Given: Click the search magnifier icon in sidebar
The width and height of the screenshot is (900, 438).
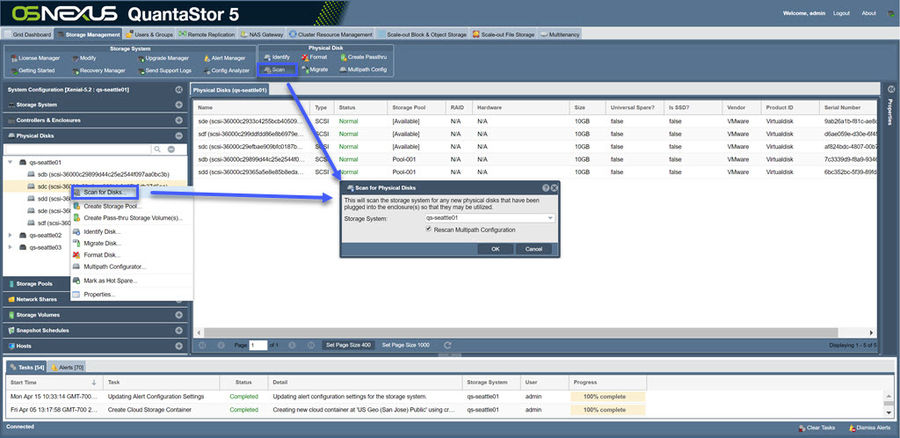Looking at the screenshot, I should [157, 149].
